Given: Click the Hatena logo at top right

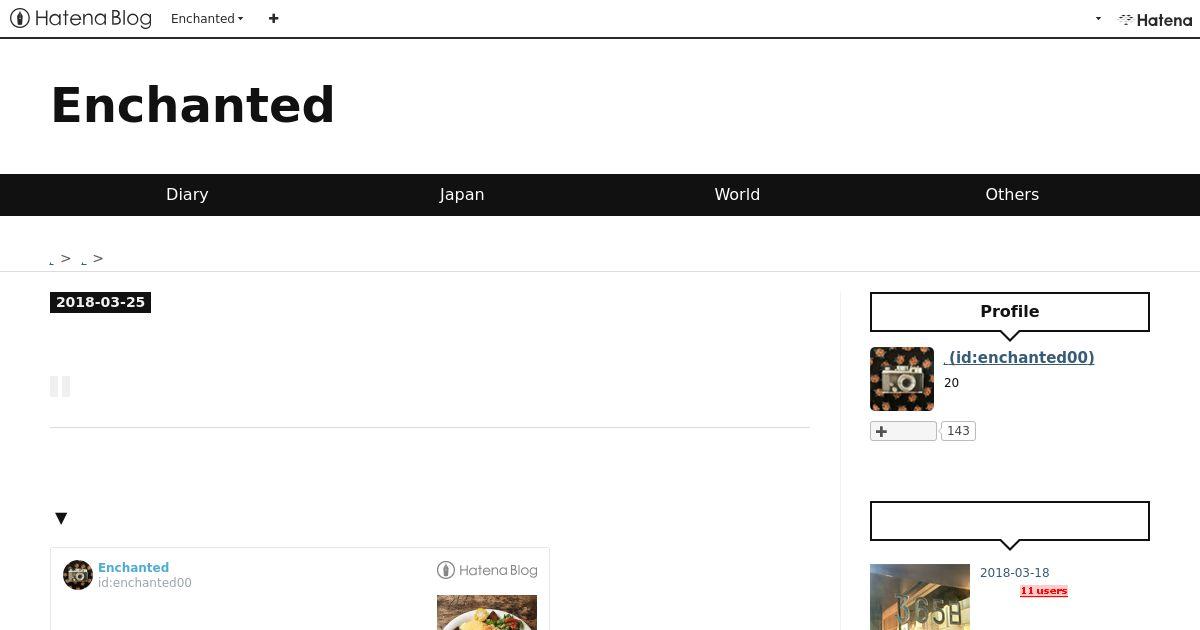Looking at the screenshot, I should (1155, 19).
